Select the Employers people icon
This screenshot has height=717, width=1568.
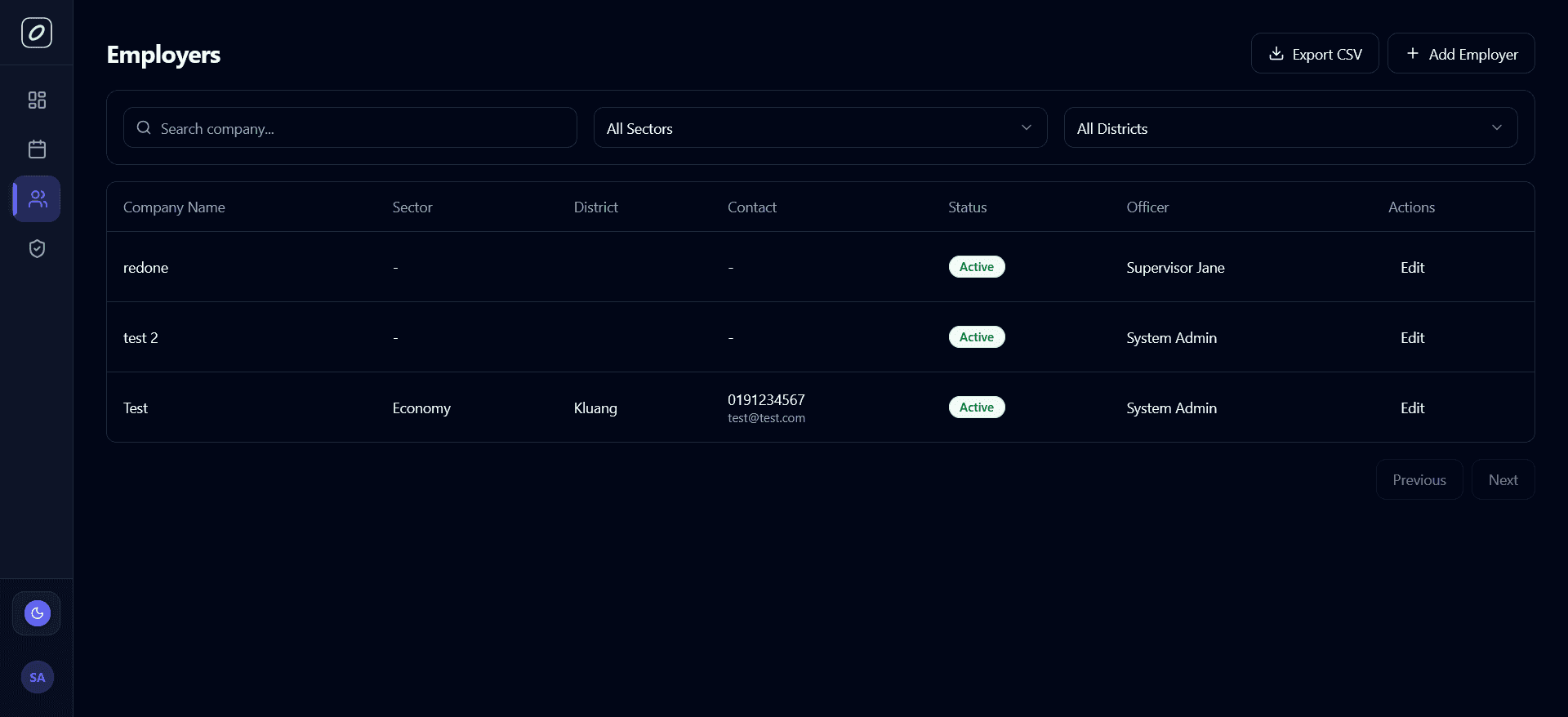[x=38, y=198]
